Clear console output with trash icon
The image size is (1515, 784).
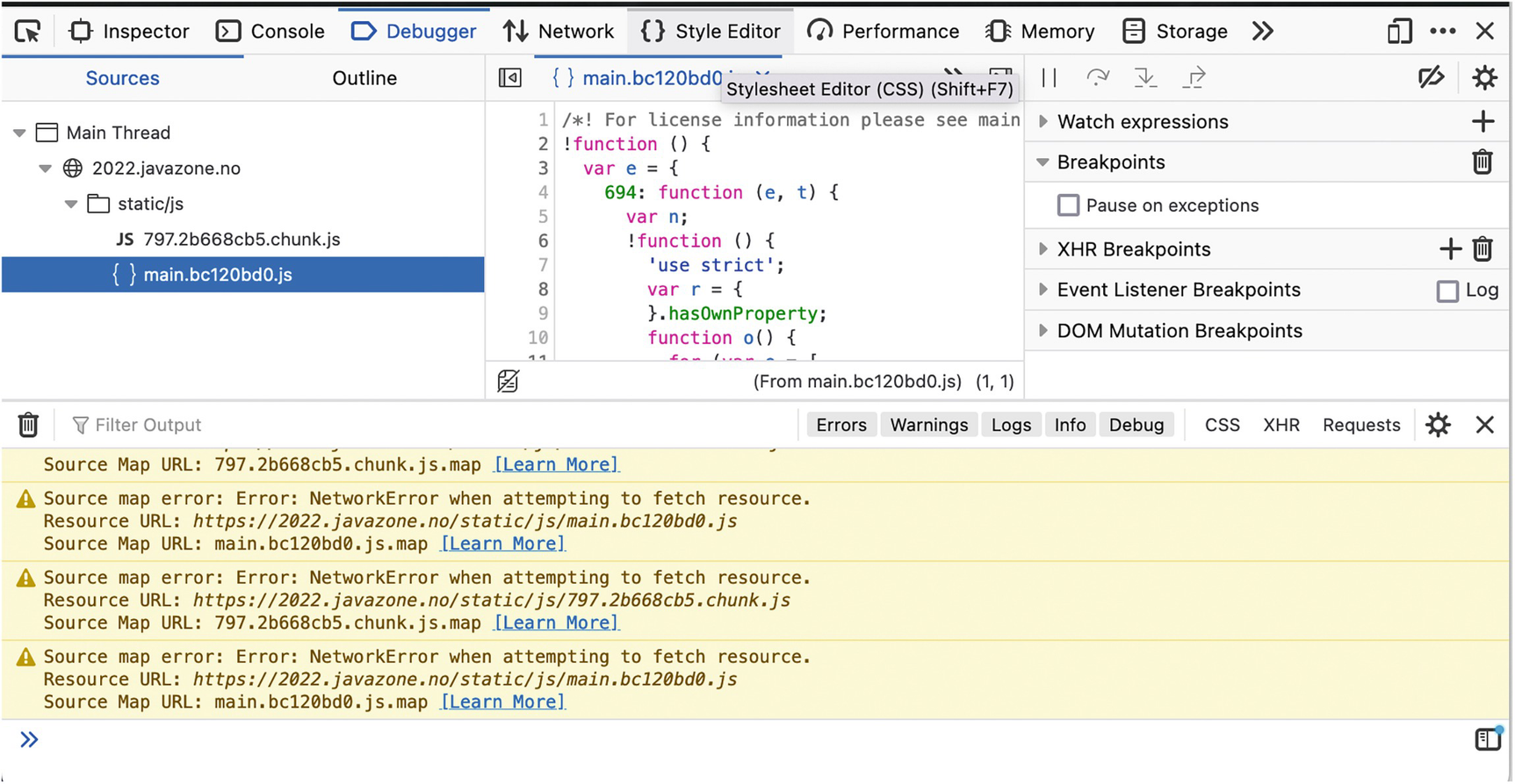28,425
